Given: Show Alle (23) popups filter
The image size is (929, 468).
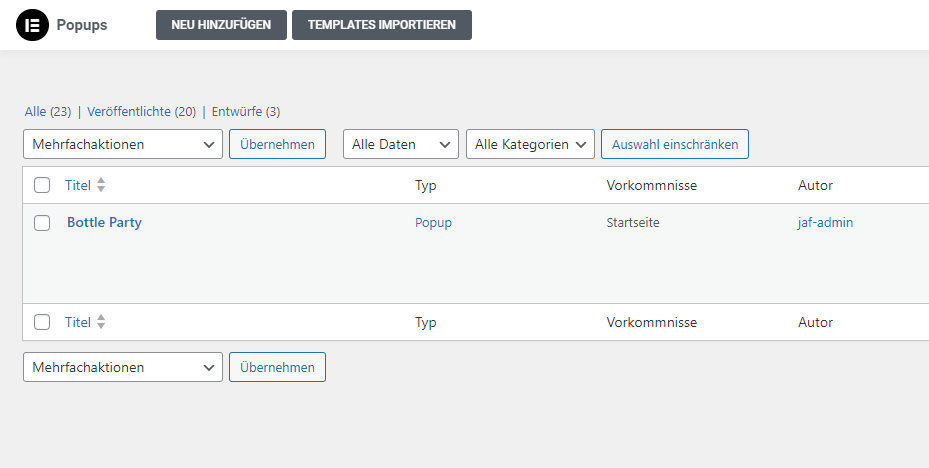Looking at the screenshot, I should pyautogui.click(x=47, y=112).
